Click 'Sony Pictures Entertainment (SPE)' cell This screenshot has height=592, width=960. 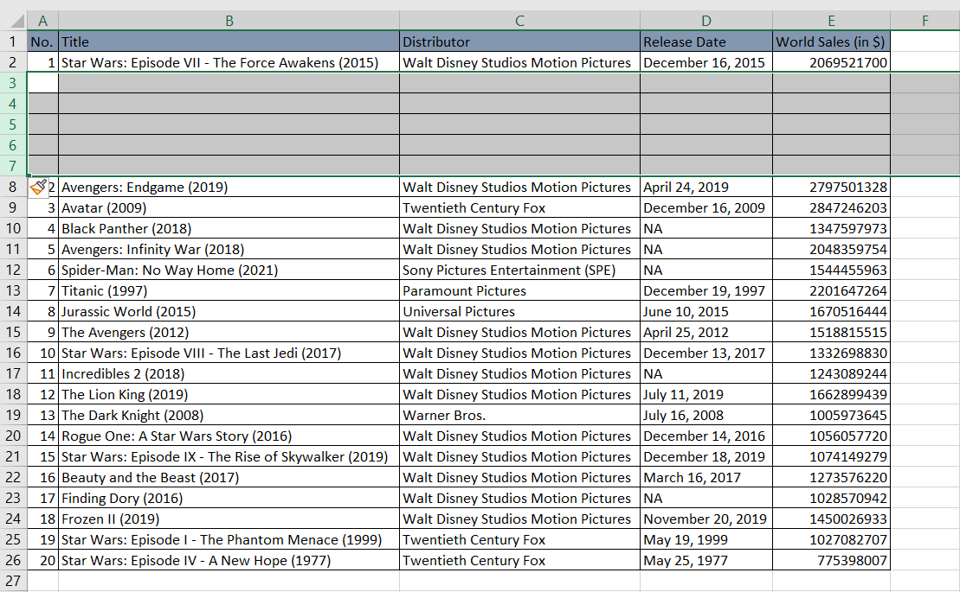click(x=520, y=270)
